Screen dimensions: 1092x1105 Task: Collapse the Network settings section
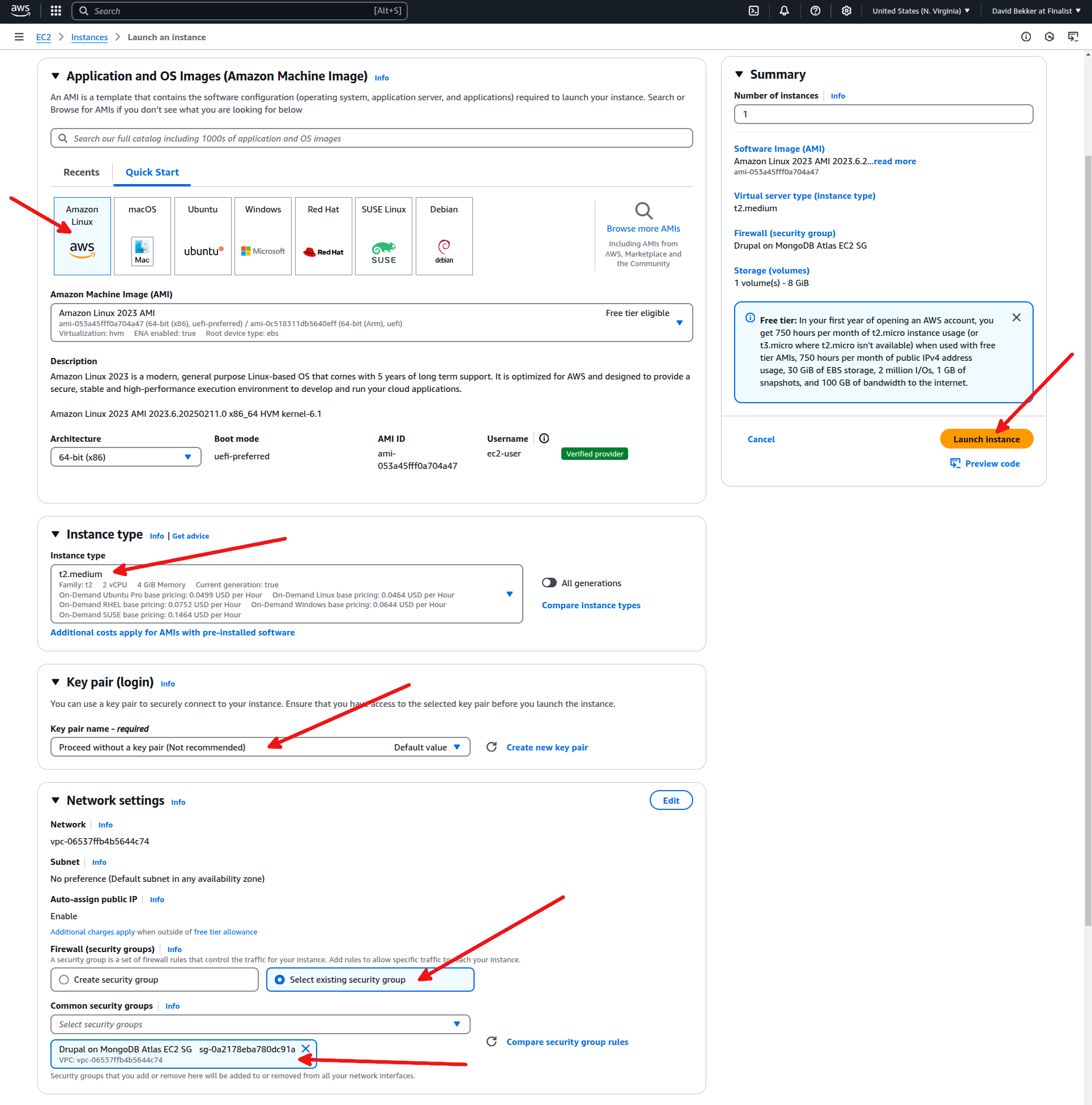click(x=56, y=800)
